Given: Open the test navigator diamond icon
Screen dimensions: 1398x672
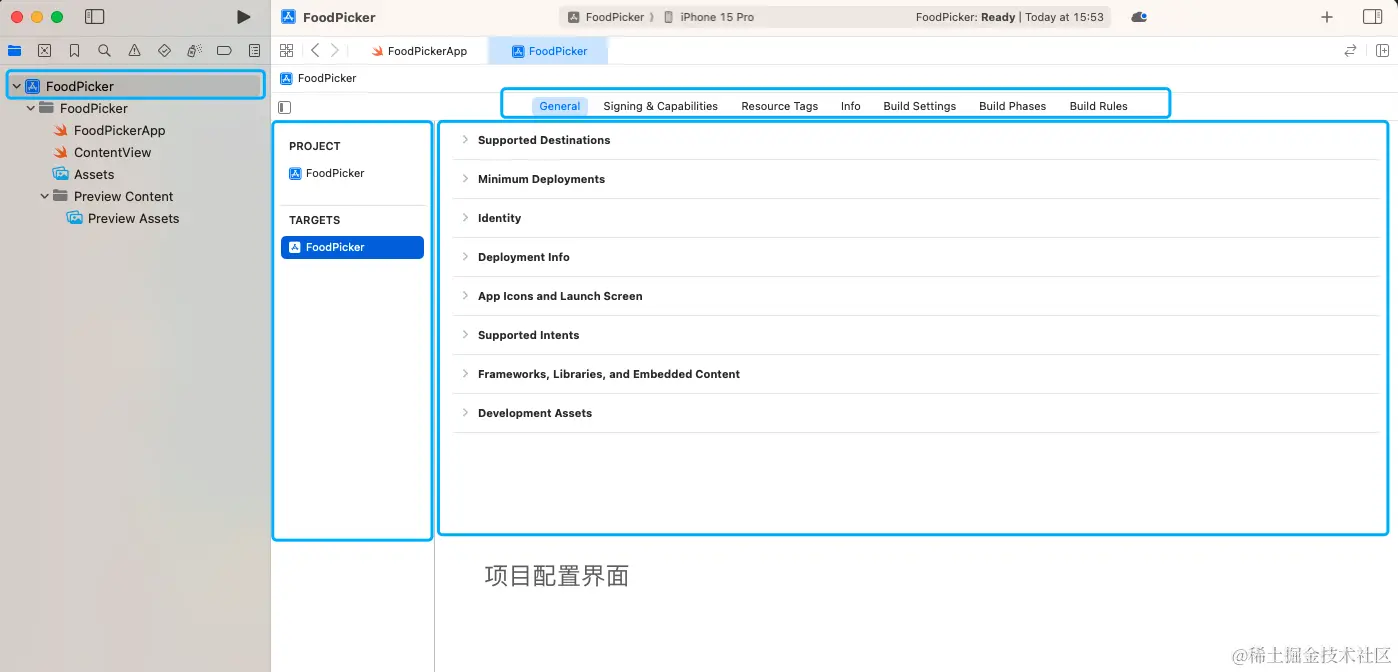Looking at the screenshot, I should (164, 50).
